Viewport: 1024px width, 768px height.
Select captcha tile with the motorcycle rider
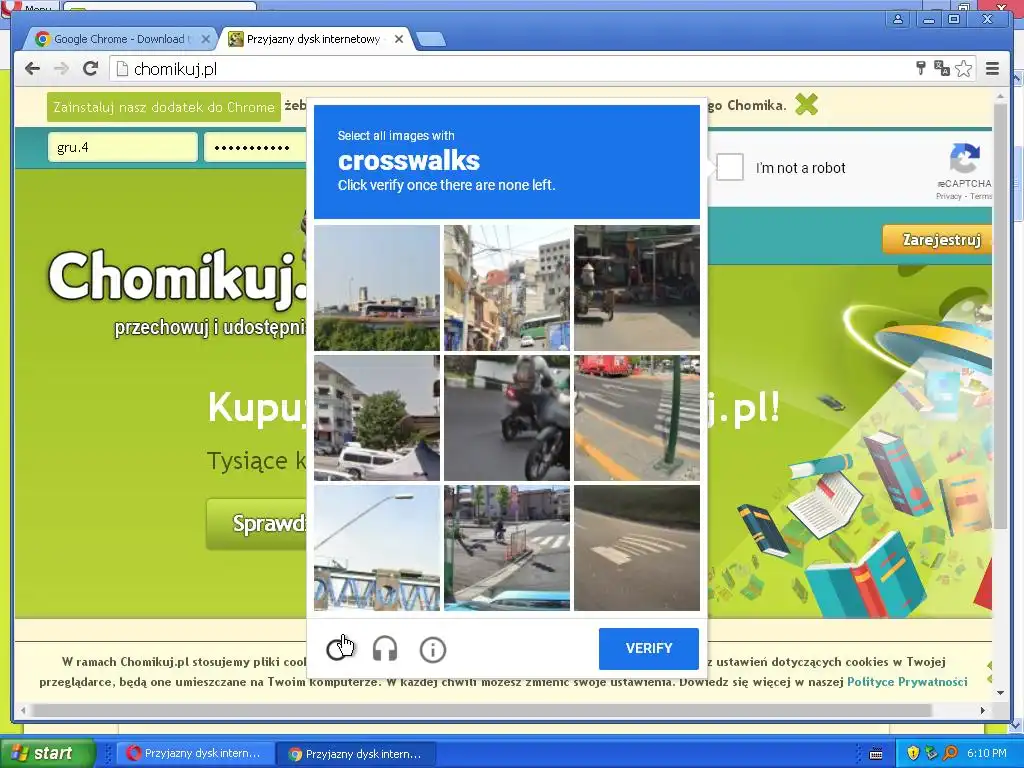507,418
